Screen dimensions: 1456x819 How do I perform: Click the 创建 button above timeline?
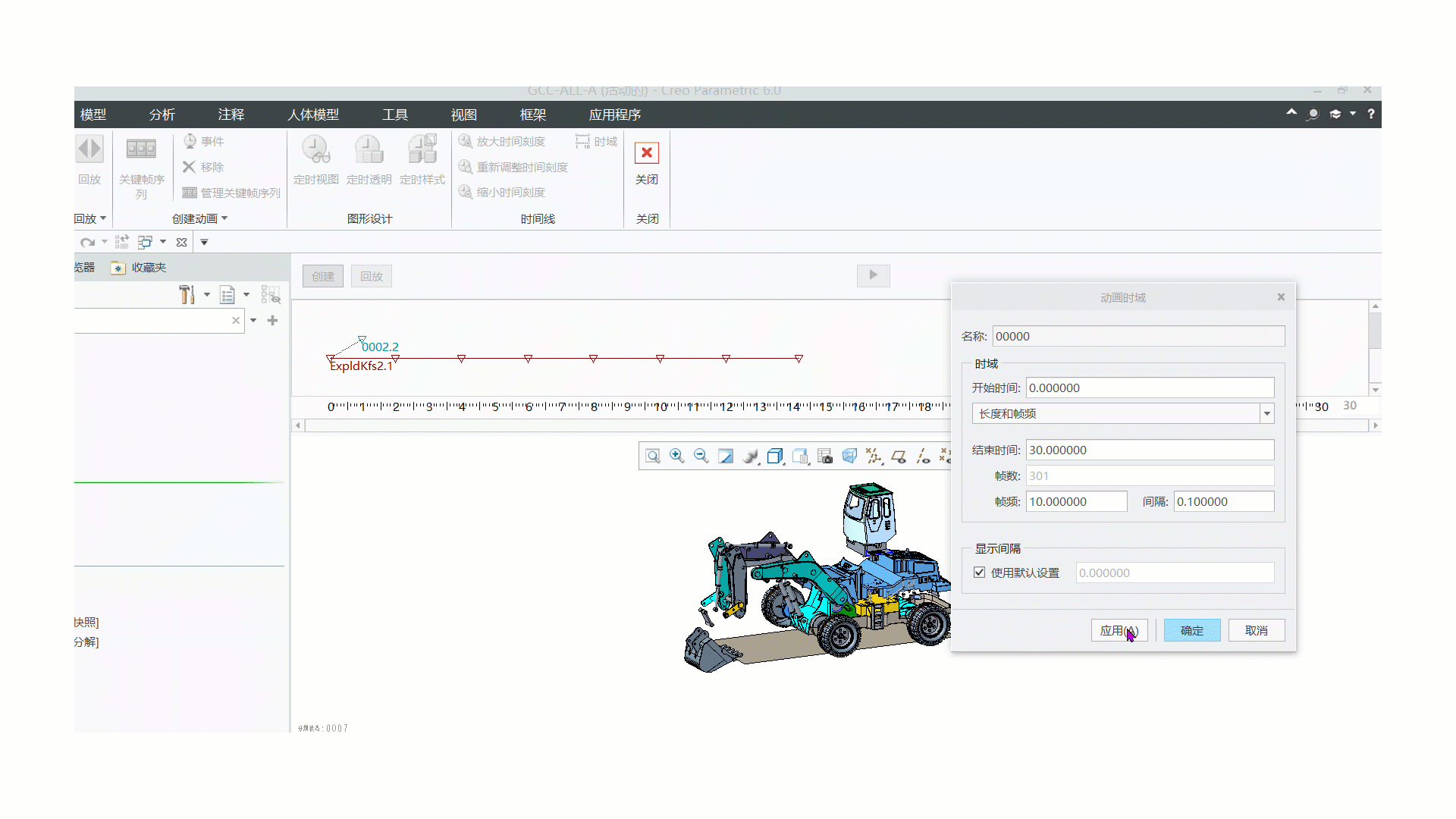coord(323,276)
